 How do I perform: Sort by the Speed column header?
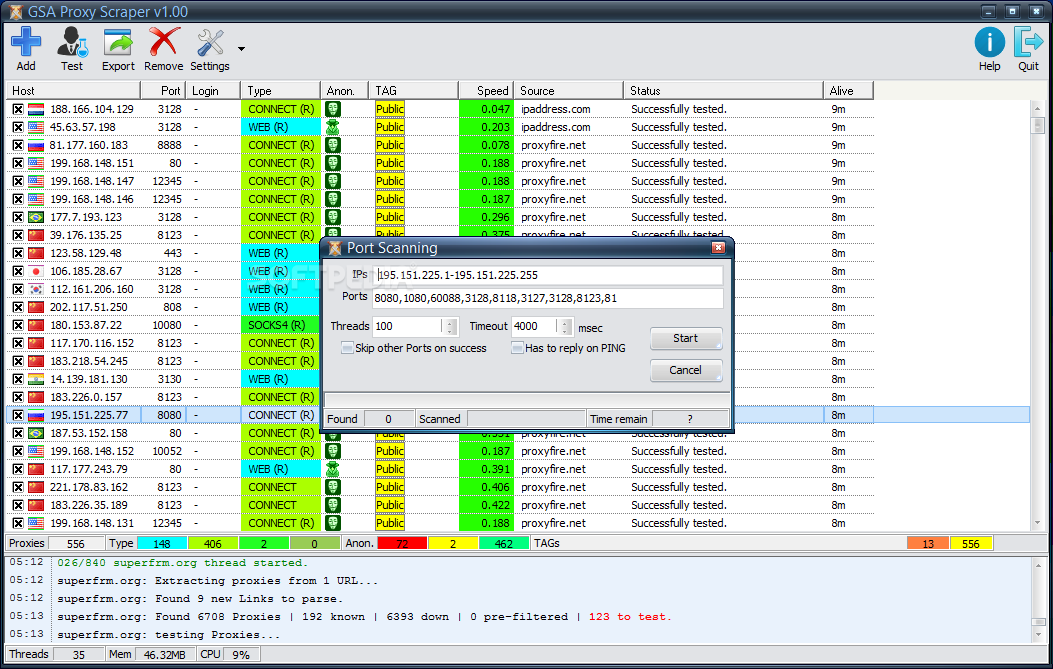click(x=486, y=91)
